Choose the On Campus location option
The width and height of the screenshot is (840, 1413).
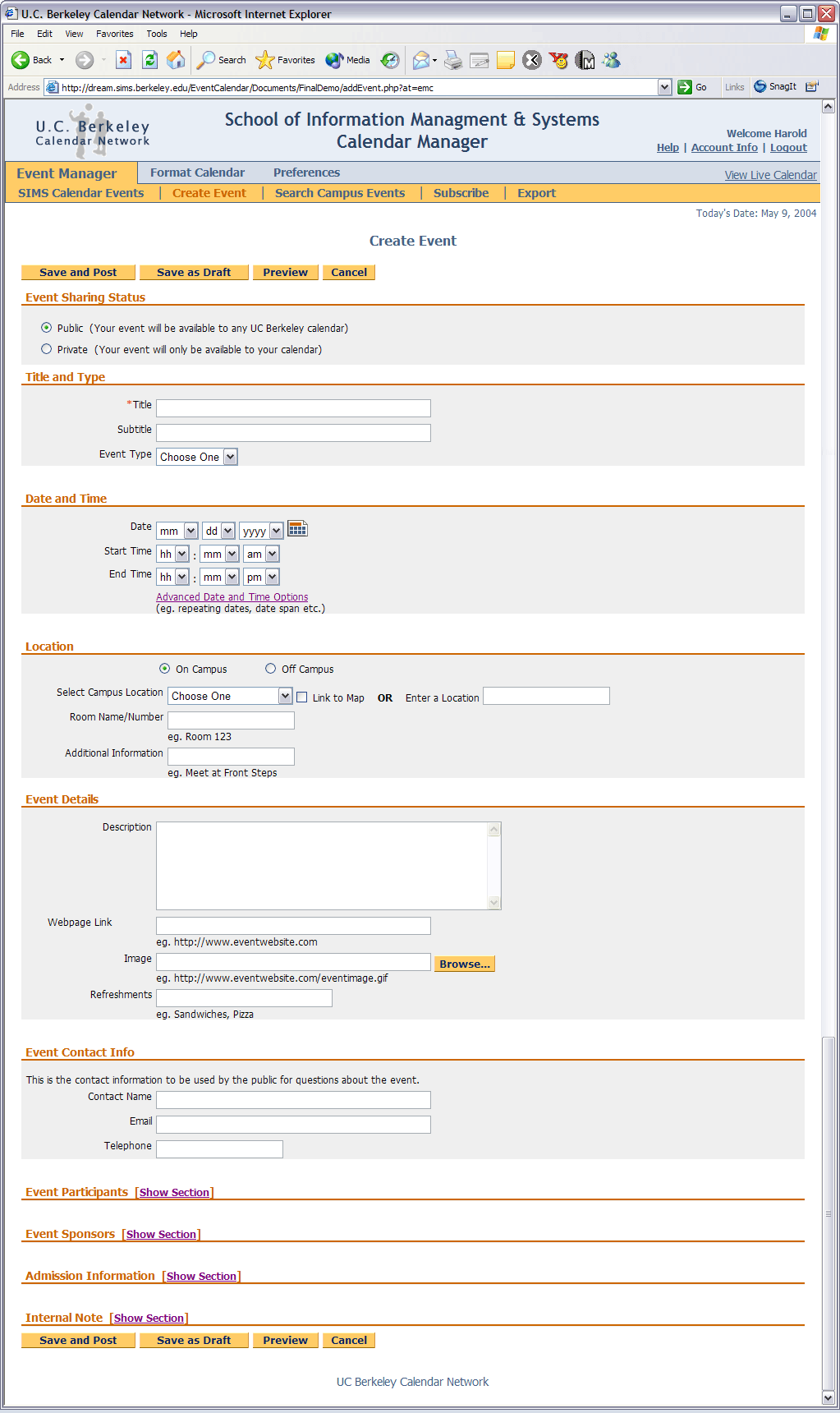pos(165,669)
